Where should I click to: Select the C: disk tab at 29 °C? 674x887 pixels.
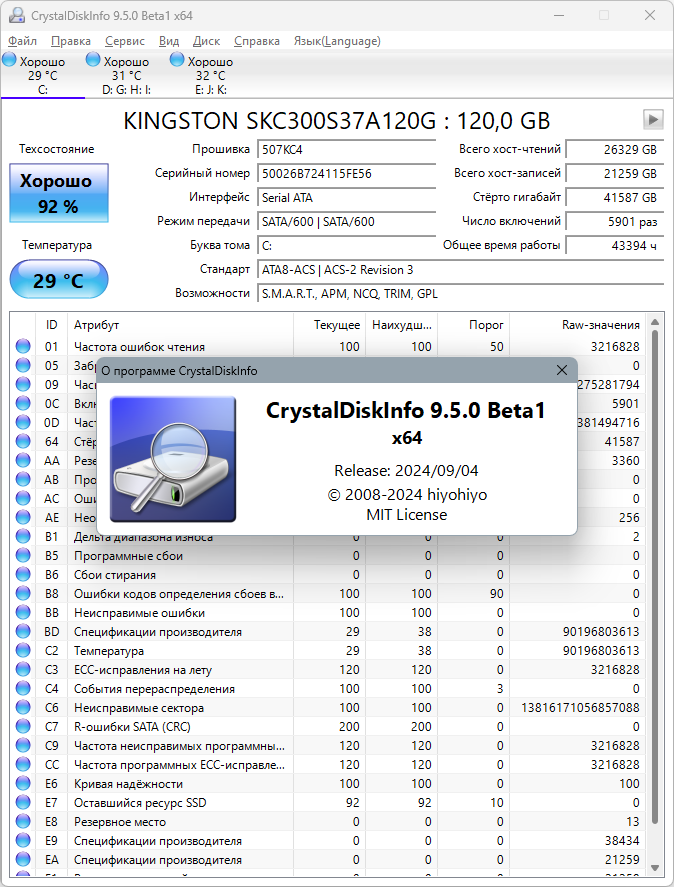[43, 75]
